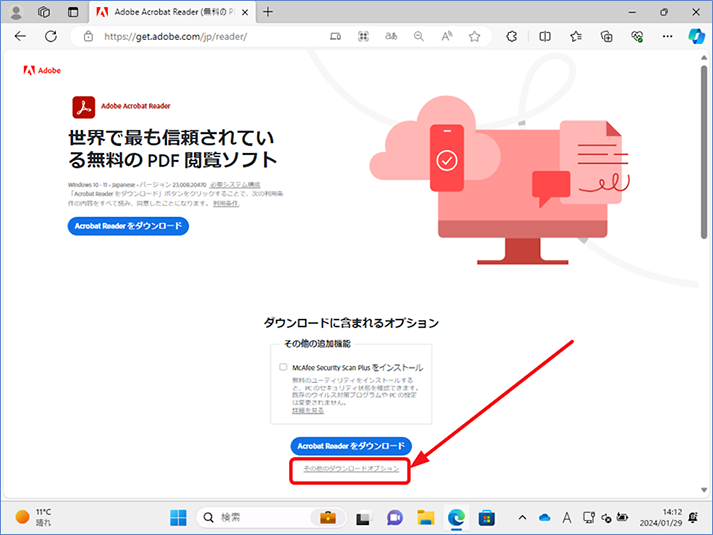The image size is (713, 535).
Task: Open Microsoft Store from taskbar
Action: pos(487,518)
